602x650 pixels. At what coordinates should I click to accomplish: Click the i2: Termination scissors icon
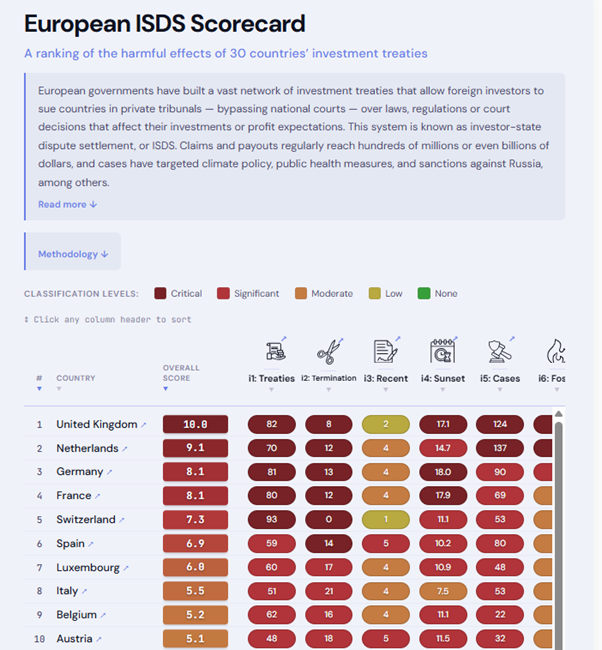328,351
